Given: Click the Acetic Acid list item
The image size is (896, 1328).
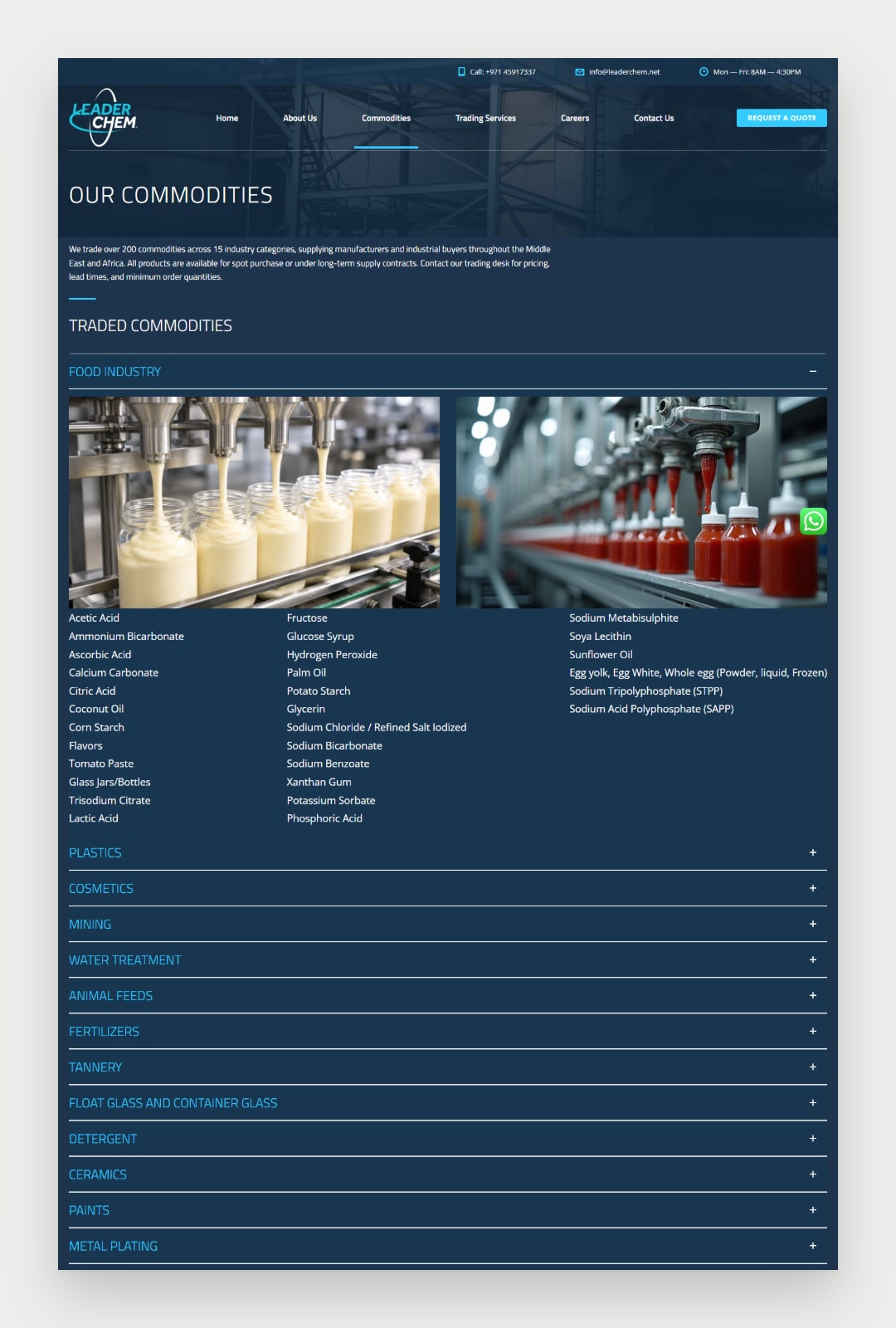Looking at the screenshot, I should coord(94,618).
